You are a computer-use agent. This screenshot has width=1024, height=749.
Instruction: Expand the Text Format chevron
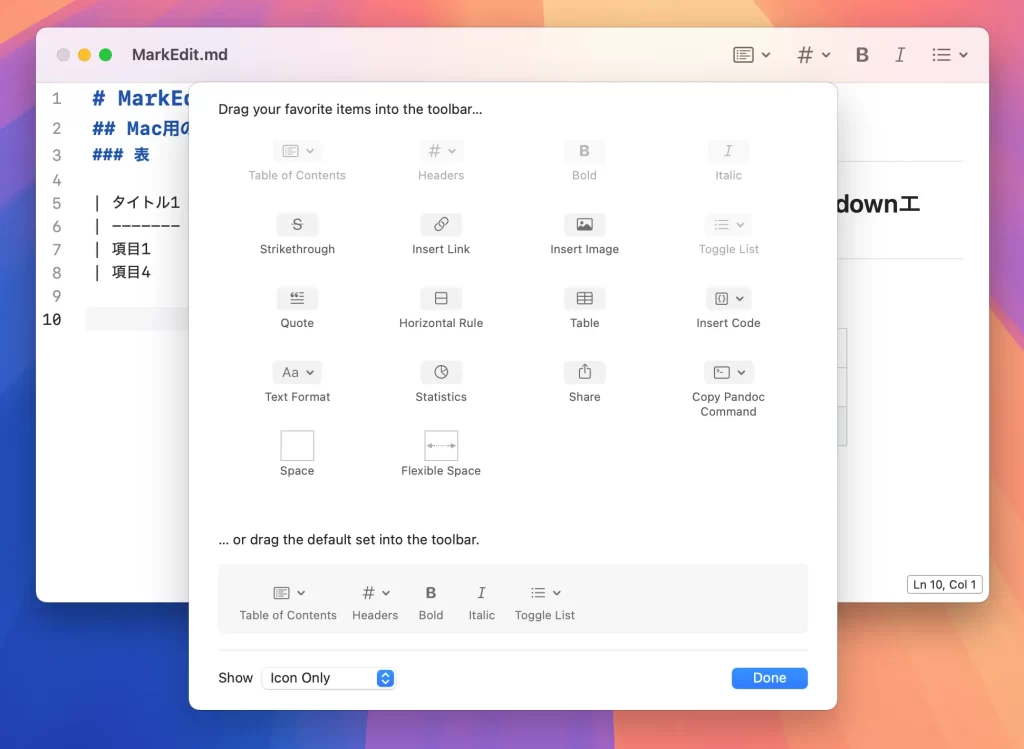pyautogui.click(x=310, y=372)
